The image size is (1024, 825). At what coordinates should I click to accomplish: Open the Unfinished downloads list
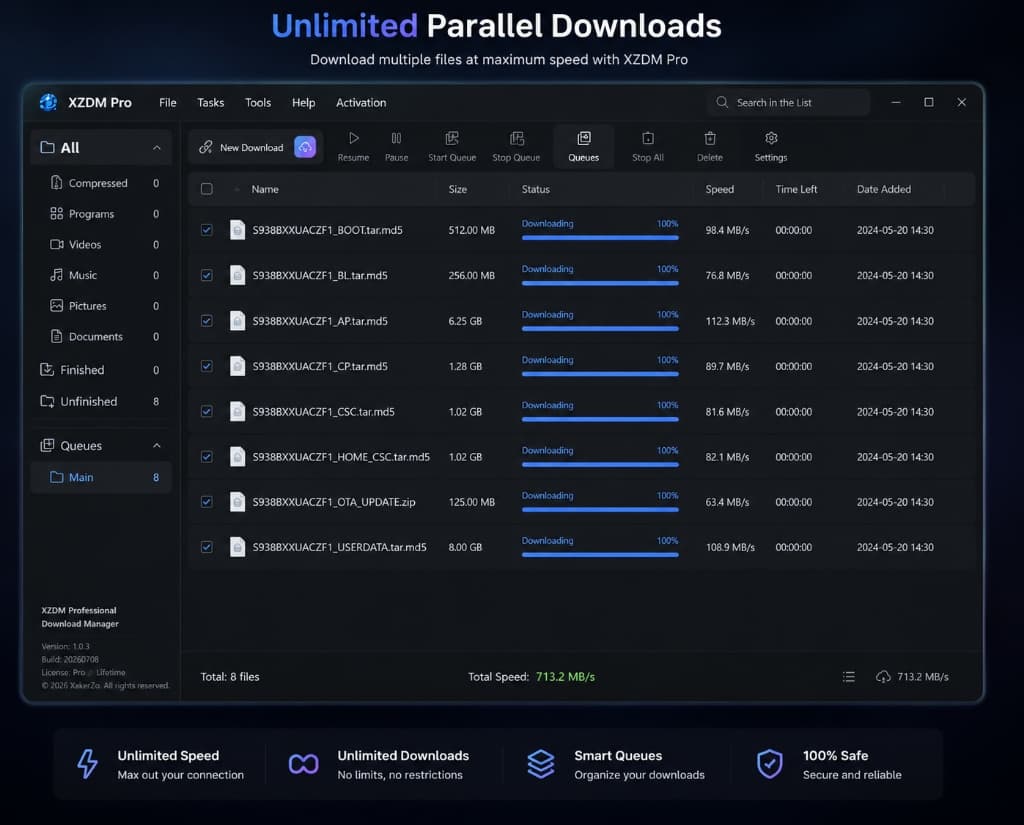101,401
